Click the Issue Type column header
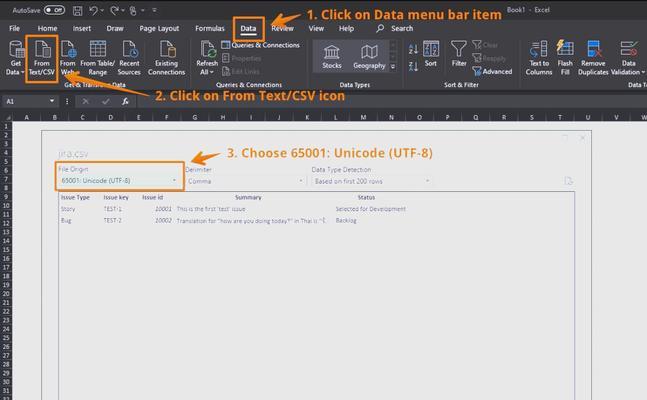Screen dimensions: 647x400 pyautogui.click(x=75, y=197)
